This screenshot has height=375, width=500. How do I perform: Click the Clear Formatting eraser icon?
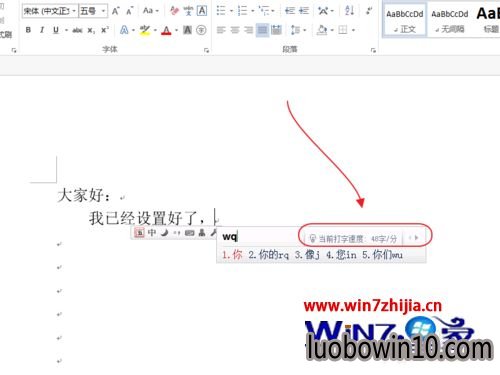click(174, 11)
